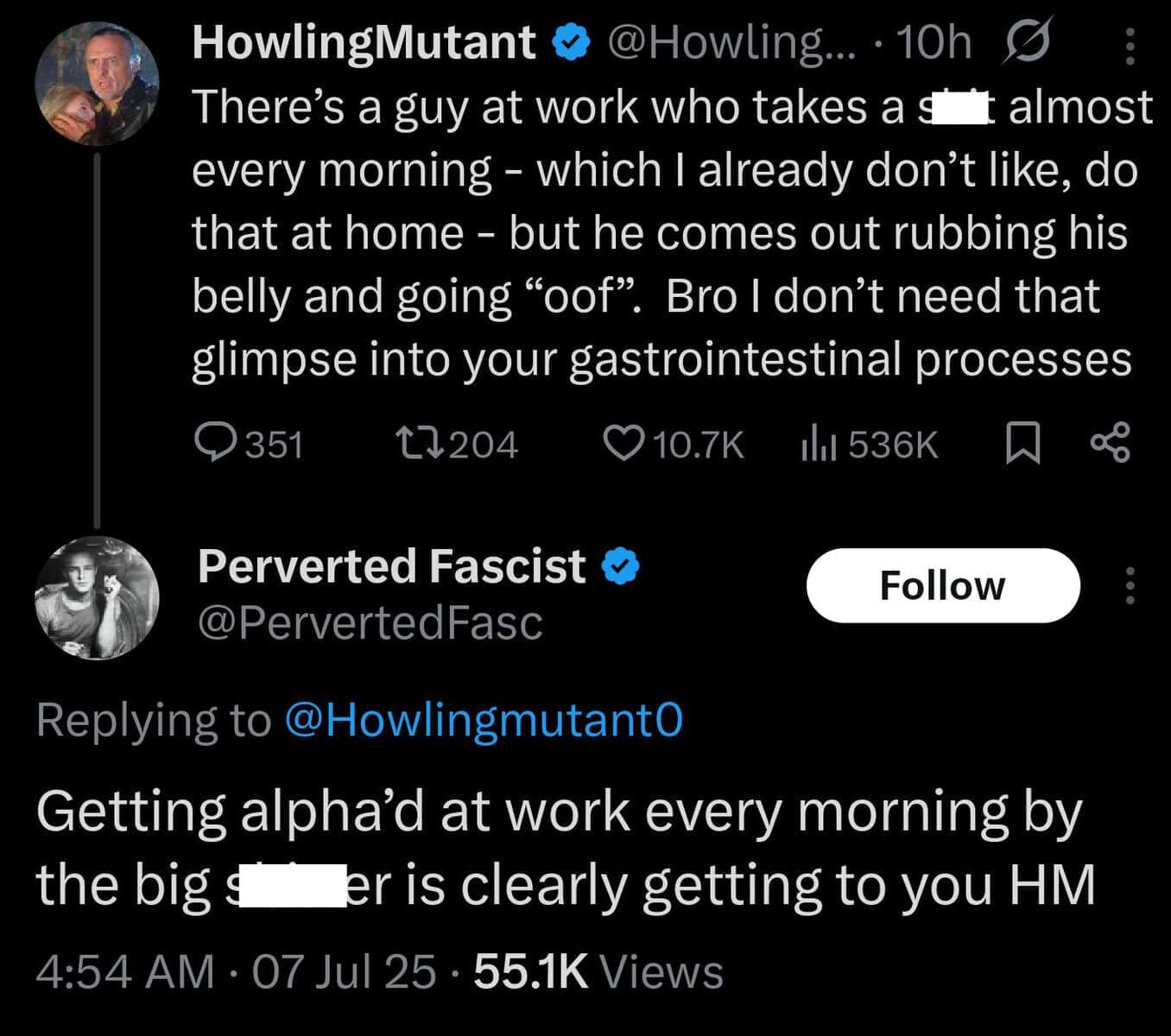Click the 55.1K Views count
Screen dimensions: 1171x1036
click(x=598, y=971)
